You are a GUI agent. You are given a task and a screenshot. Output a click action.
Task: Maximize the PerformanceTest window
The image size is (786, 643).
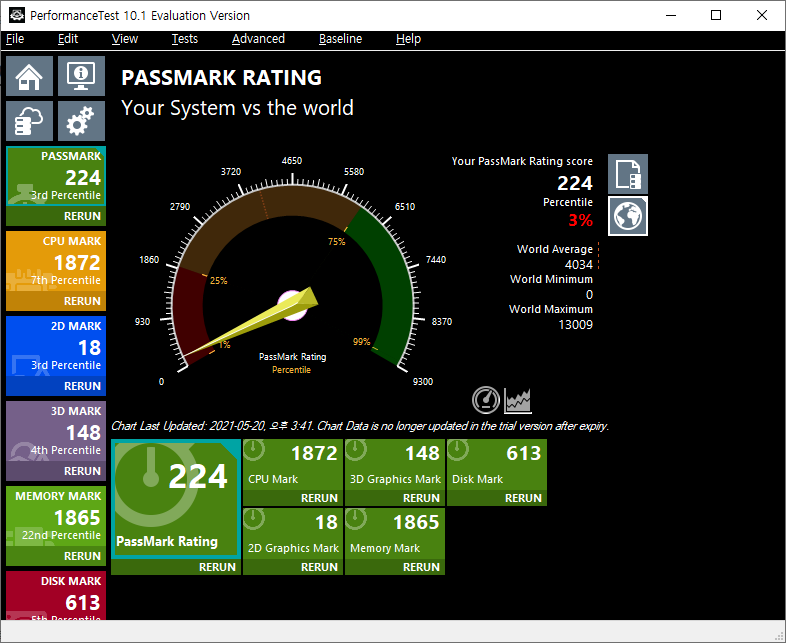(716, 15)
